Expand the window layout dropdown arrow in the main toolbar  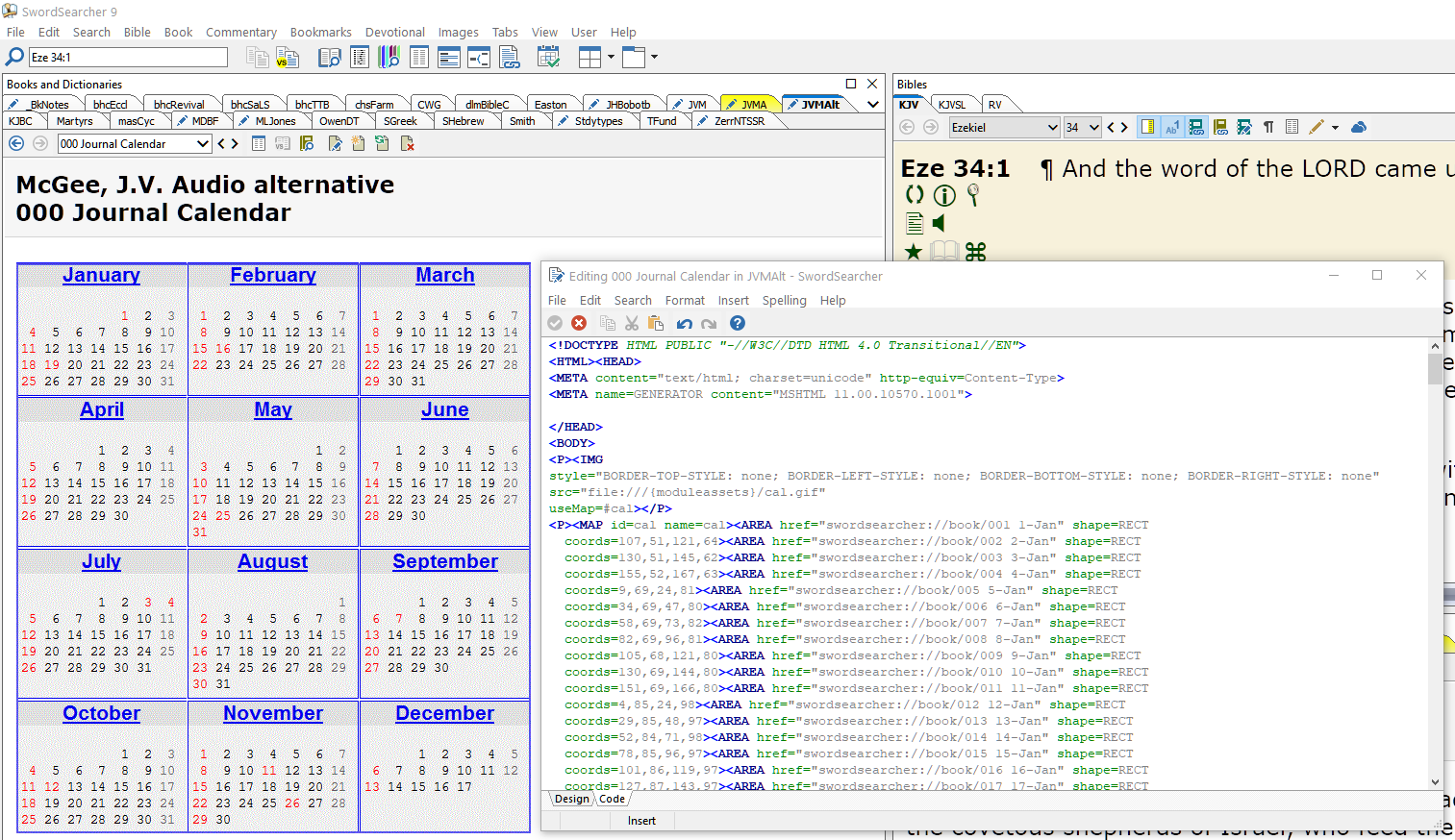coord(654,58)
